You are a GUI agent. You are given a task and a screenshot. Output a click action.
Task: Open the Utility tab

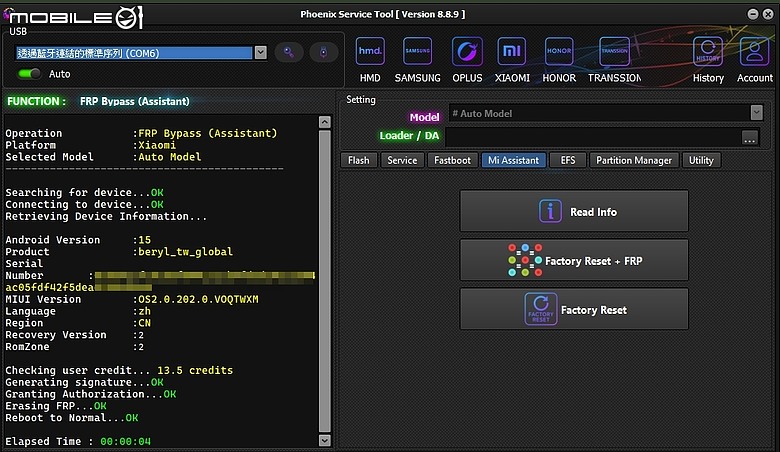[x=701, y=160]
